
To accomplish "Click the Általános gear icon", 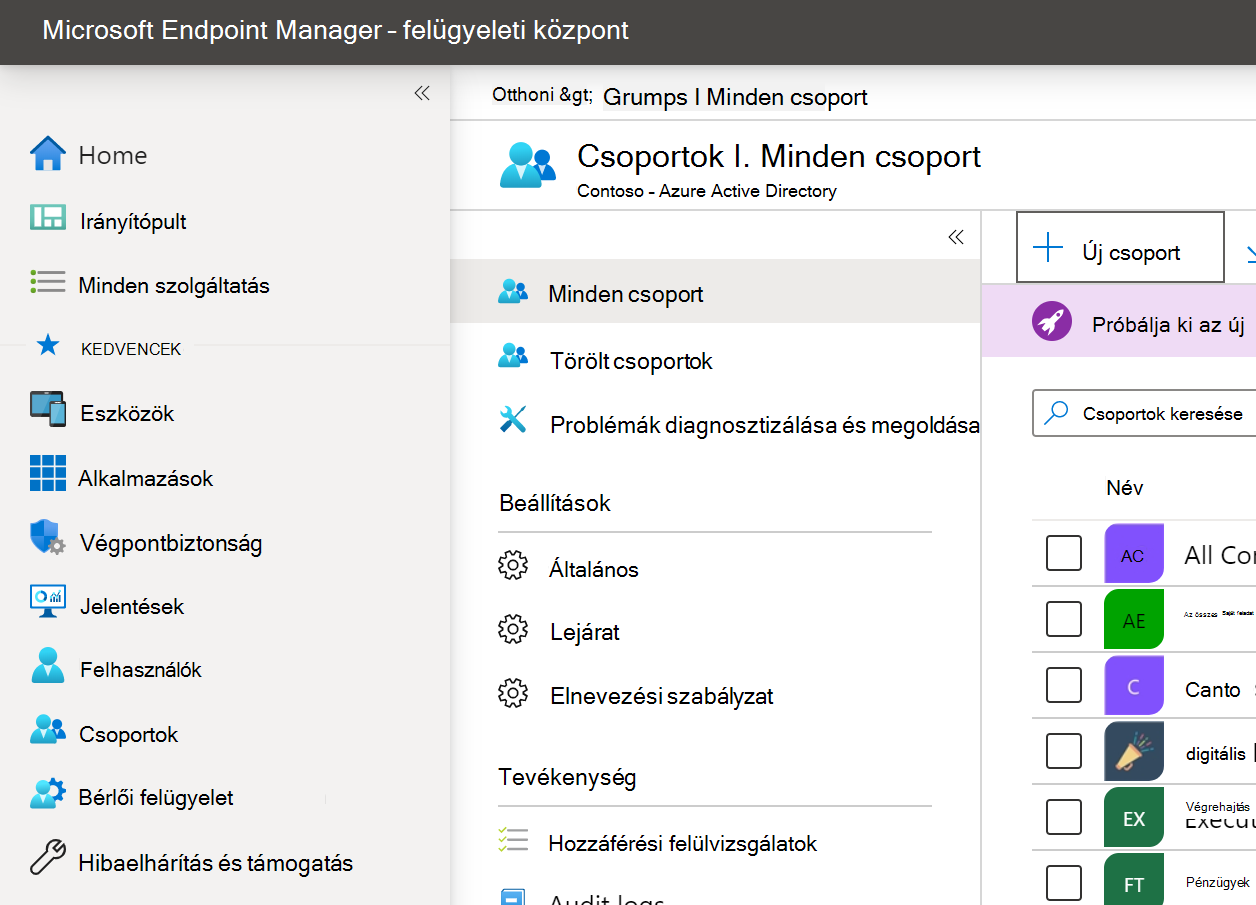I will tap(513, 566).
